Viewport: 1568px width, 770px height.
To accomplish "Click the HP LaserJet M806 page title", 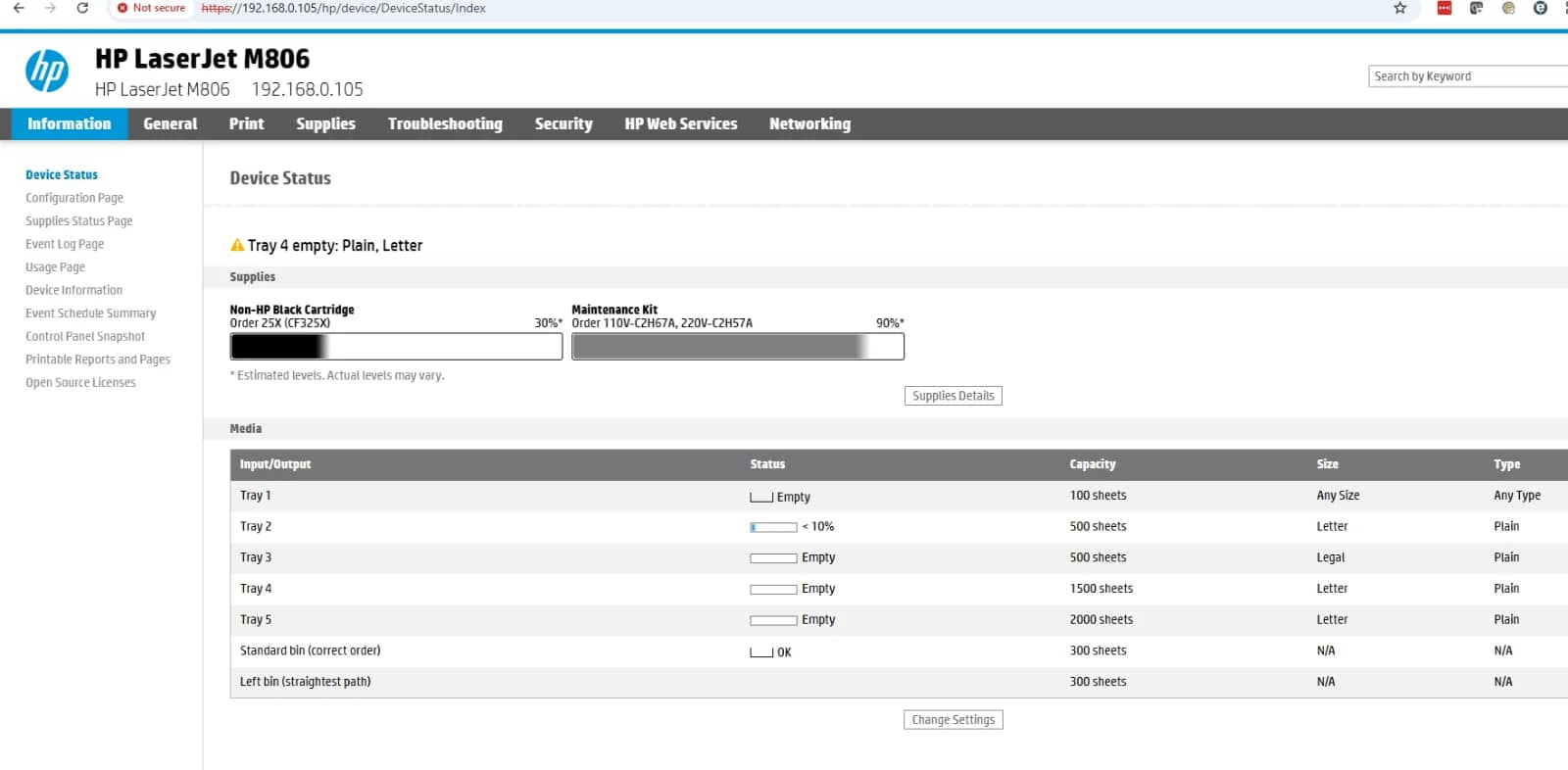I will tap(203, 59).
